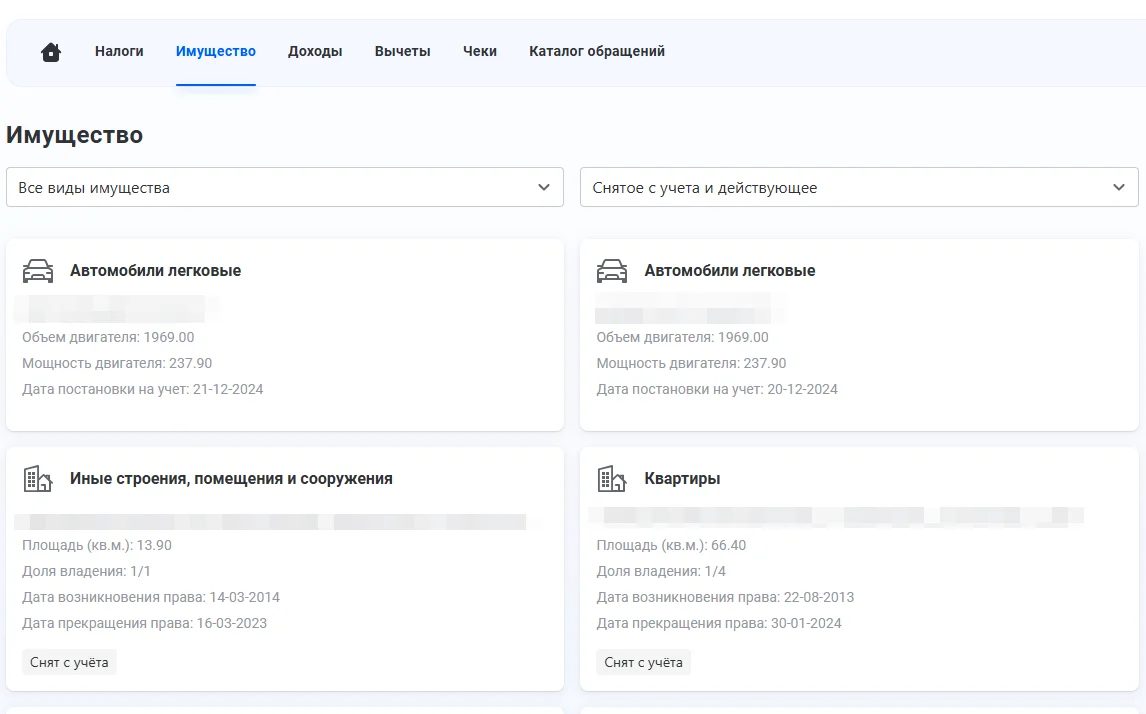The height and width of the screenshot is (714, 1146).
Task: Open Снятое с учета и действующее filter
Action: point(858,187)
